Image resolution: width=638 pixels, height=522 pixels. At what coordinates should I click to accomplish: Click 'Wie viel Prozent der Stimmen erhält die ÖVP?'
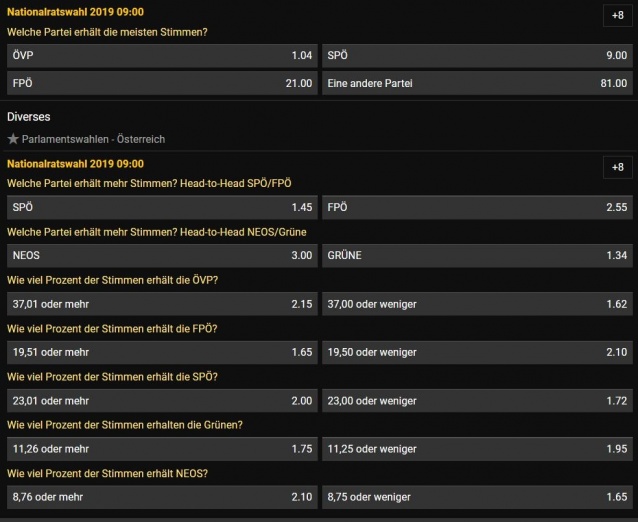(112, 280)
